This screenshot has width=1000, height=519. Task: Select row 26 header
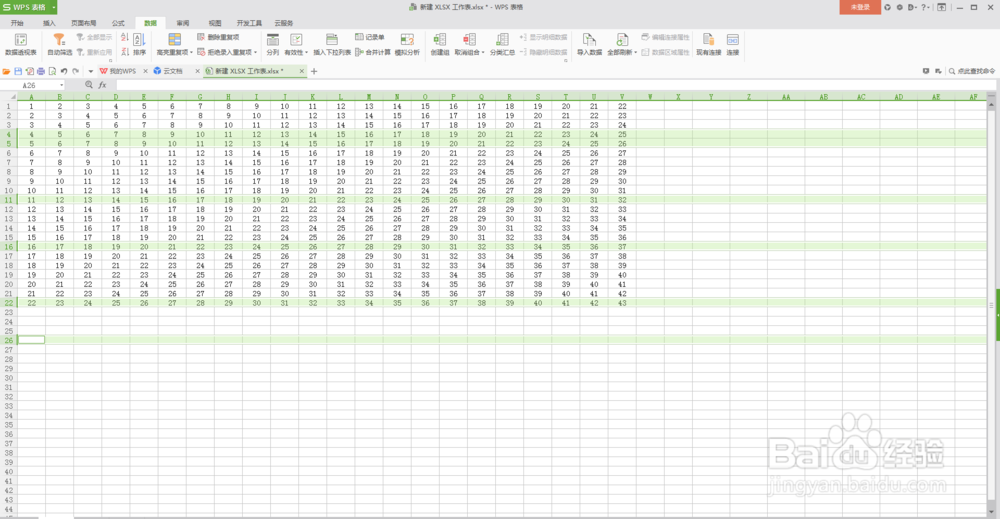(x=8, y=340)
